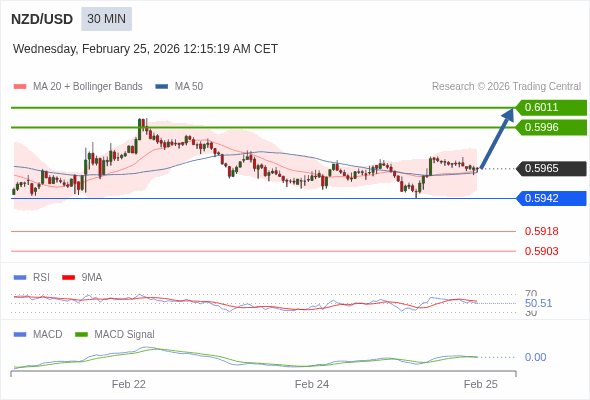Click the blue MACD legend swatch
Screen dimensions: 590x400
tap(20, 335)
